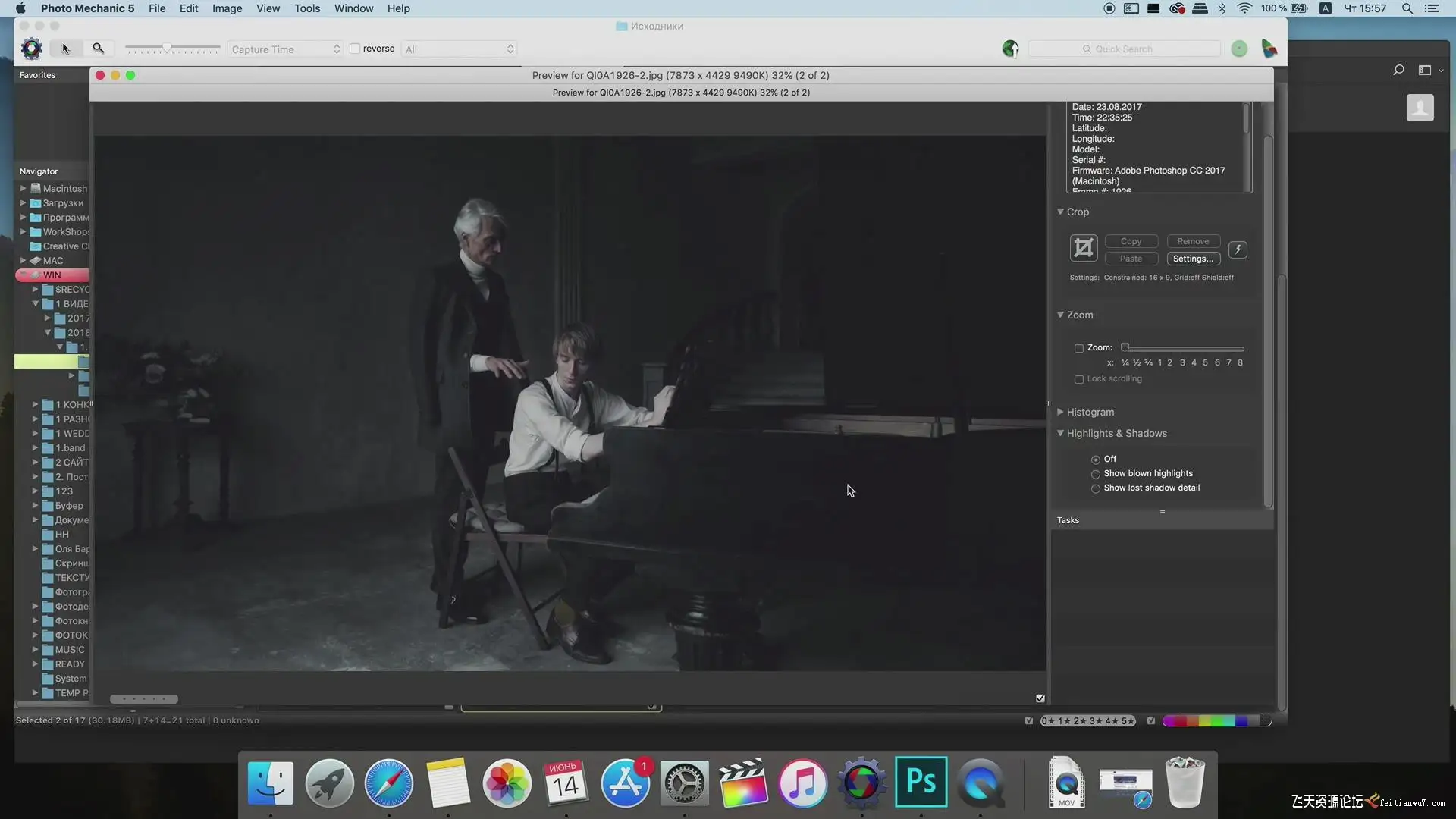Click the lightning bolt crop icon
Image resolution: width=1456 pixels, height=819 pixels.
(x=1238, y=249)
